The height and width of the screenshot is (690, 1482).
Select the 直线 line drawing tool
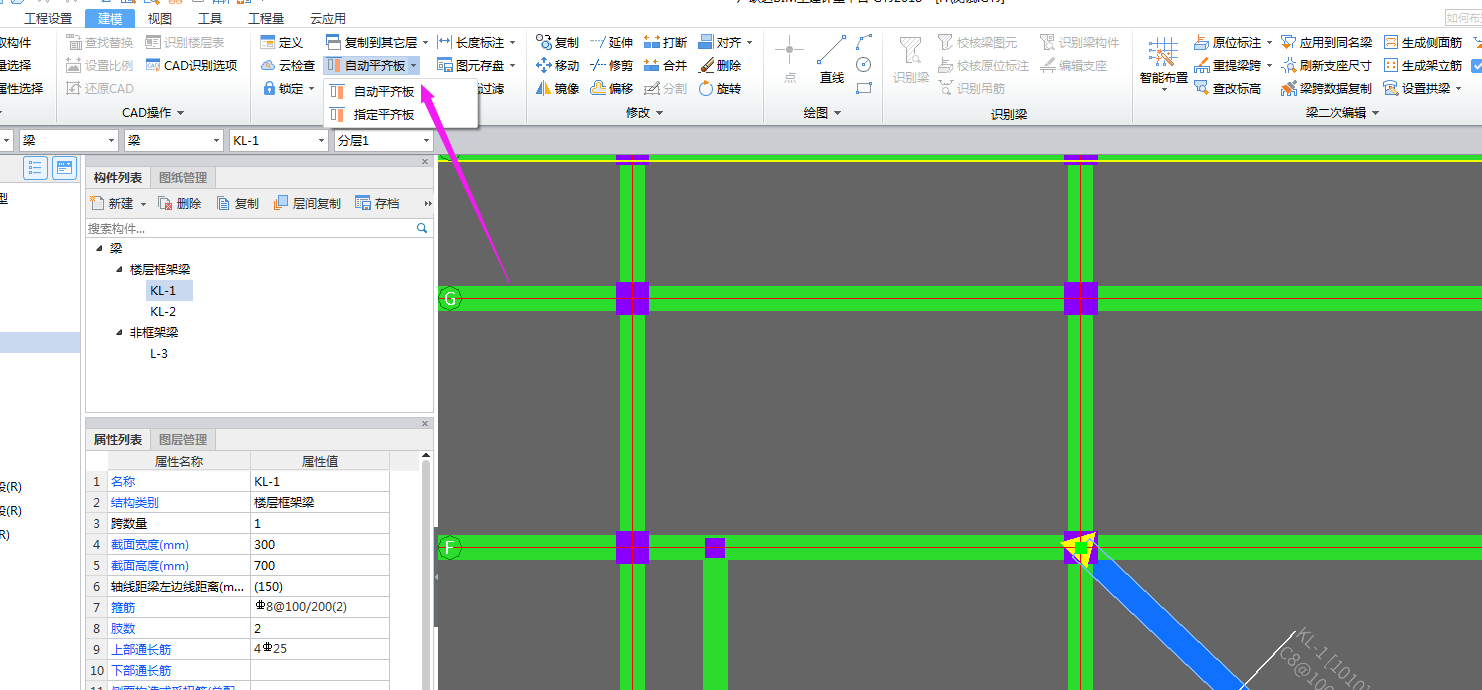[x=832, y=60]
